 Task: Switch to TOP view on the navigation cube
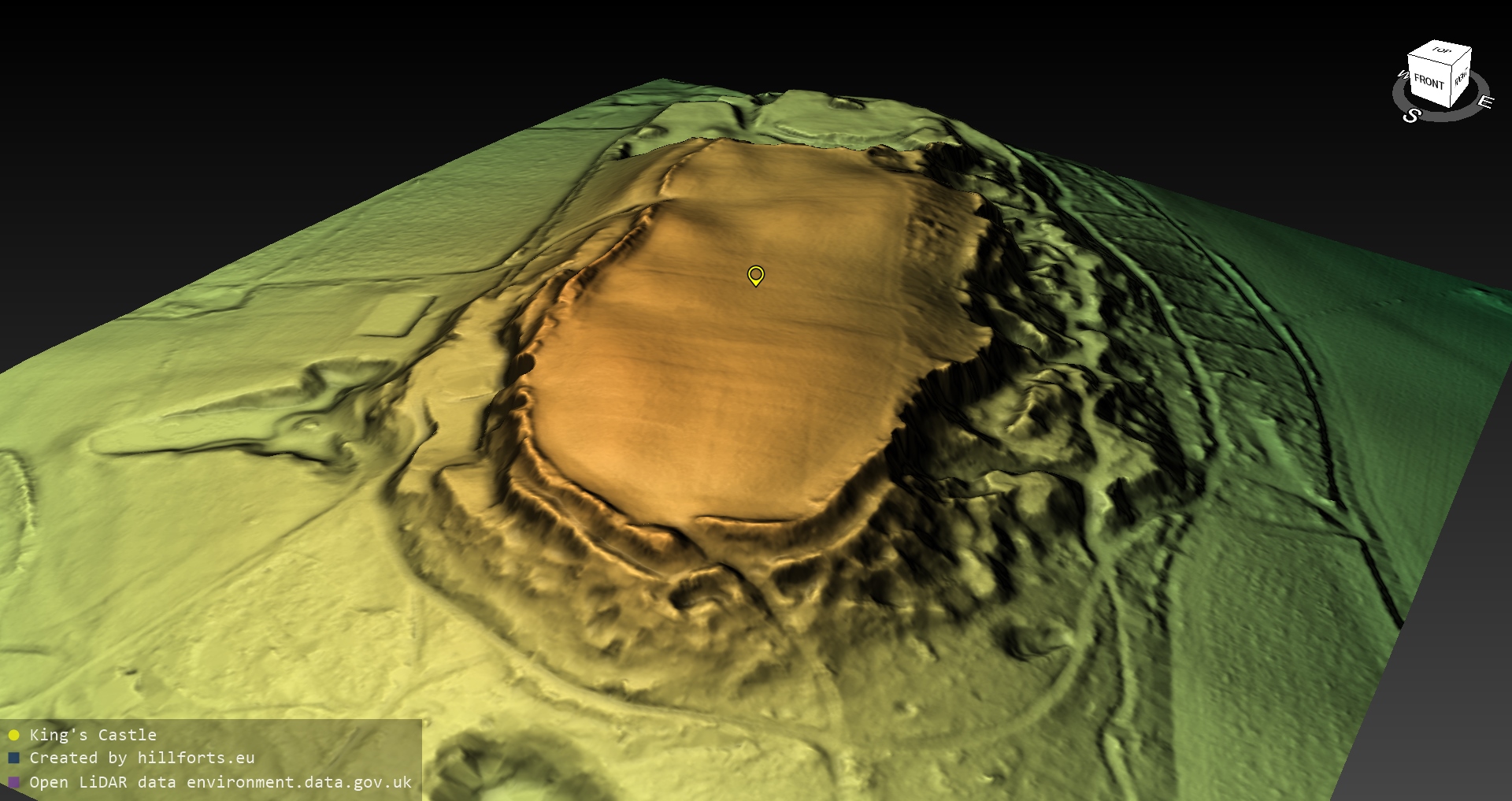tap(1442, 52)
